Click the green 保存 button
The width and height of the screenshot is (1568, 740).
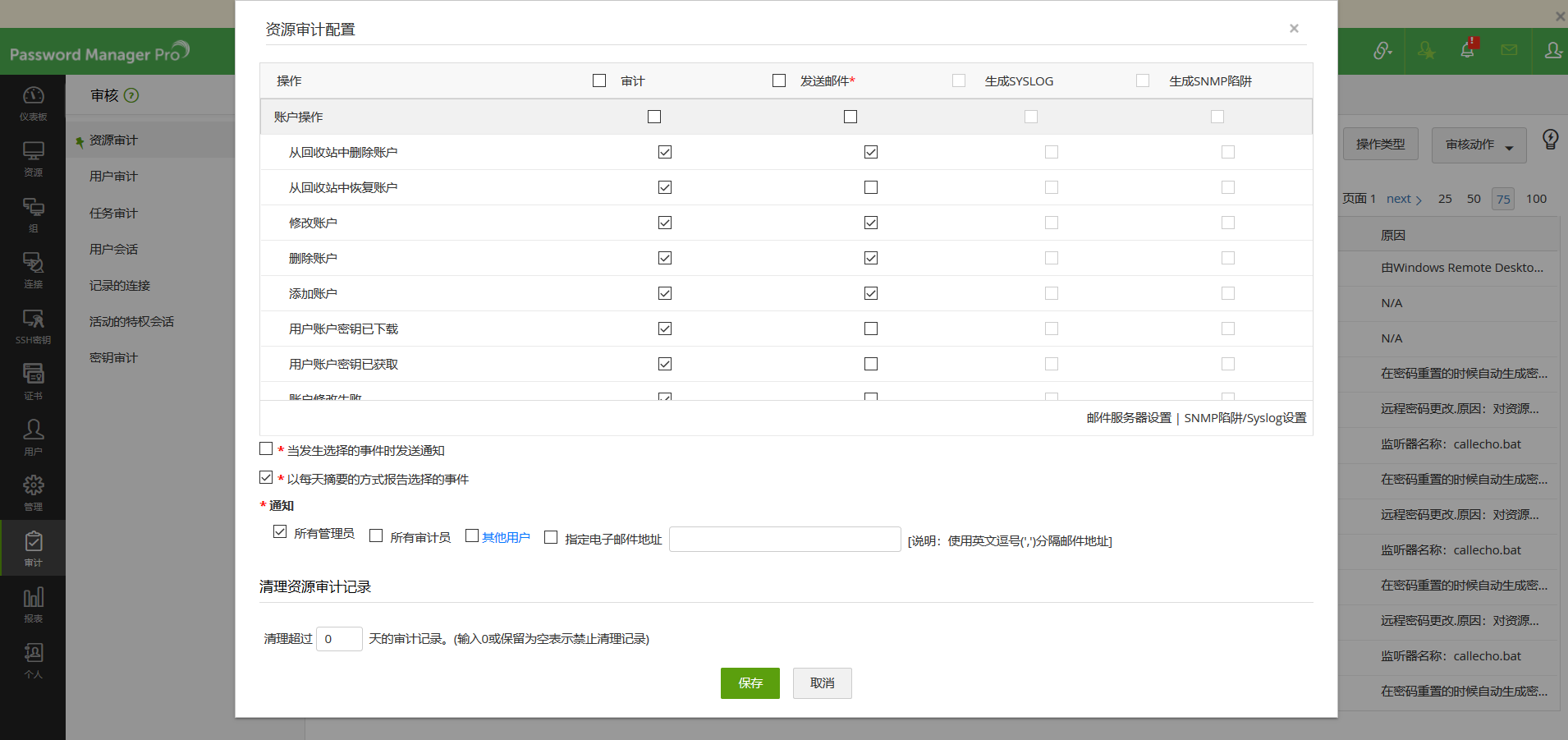[x=750, y=683]
